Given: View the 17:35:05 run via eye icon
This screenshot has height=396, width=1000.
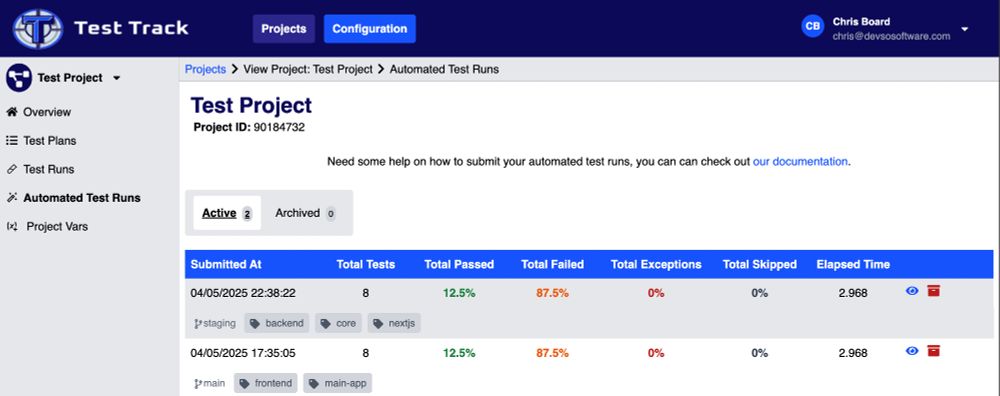Looking at the screenshot, I should pyautogui.click(x=912, y=351).
